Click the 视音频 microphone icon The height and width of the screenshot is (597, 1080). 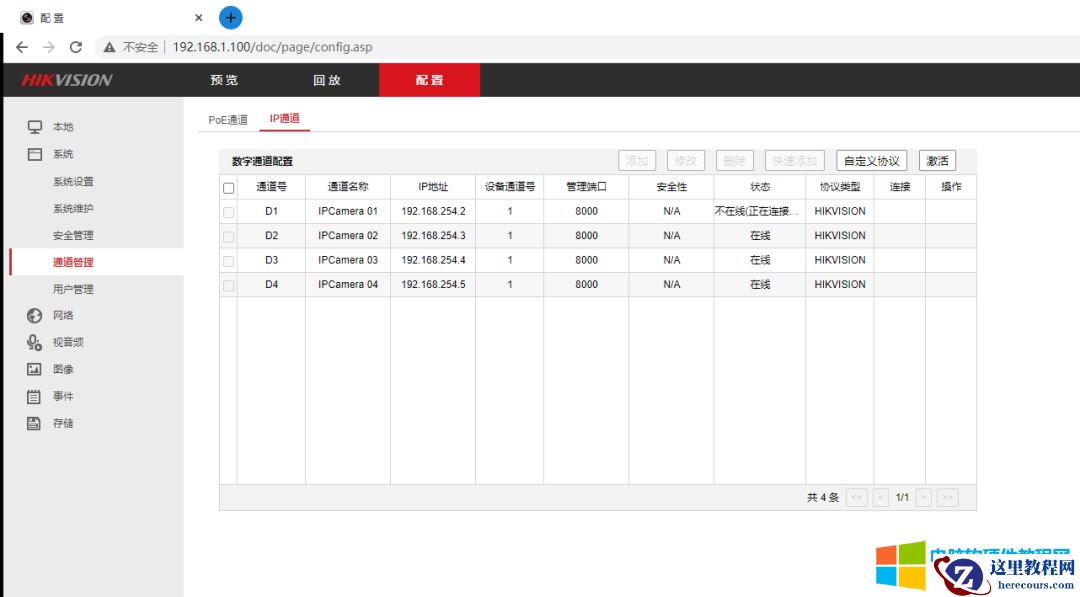pos(34,342)
